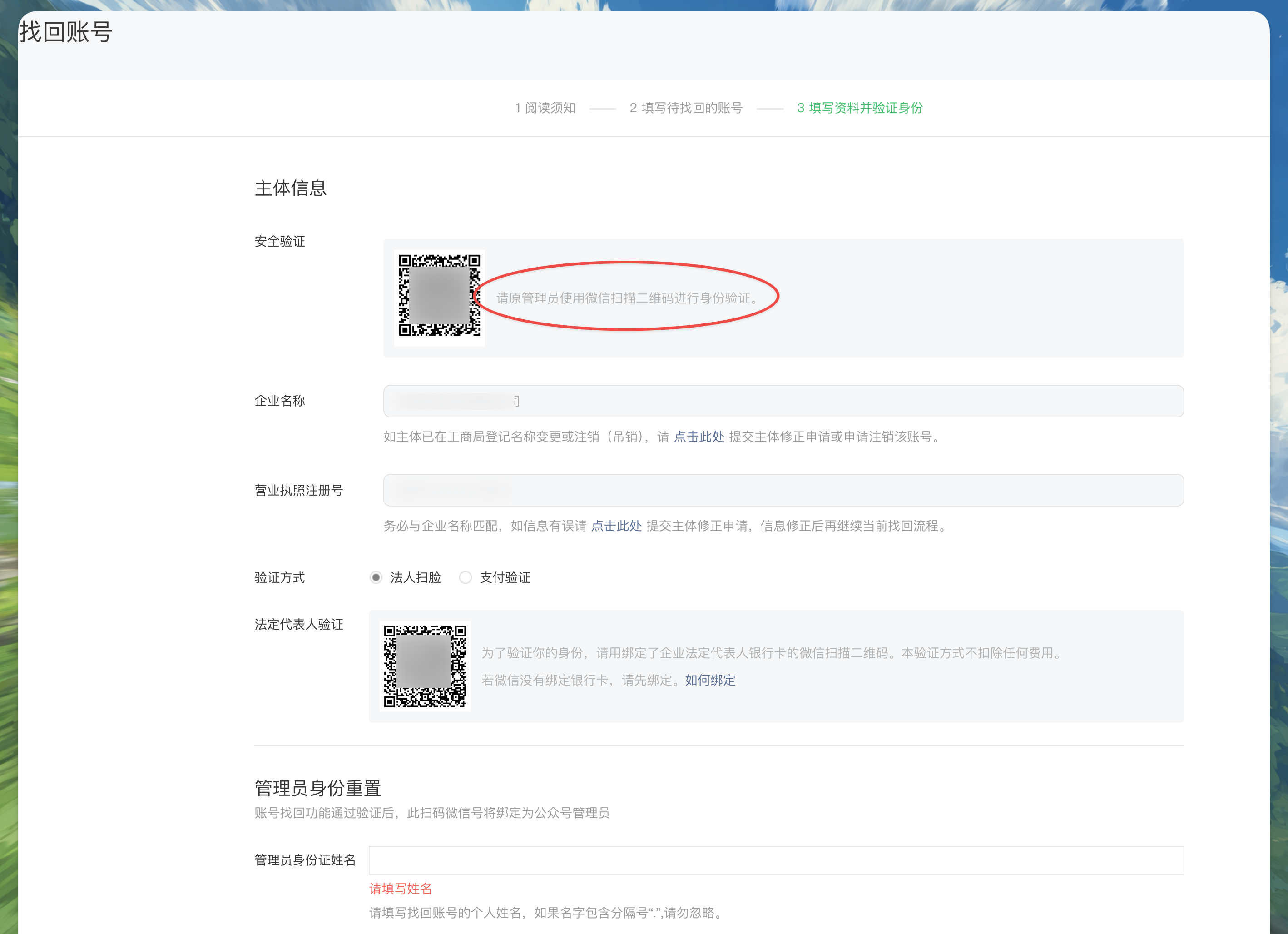
Task: Open the 如何绑定 help link
Action: [710, 680]
